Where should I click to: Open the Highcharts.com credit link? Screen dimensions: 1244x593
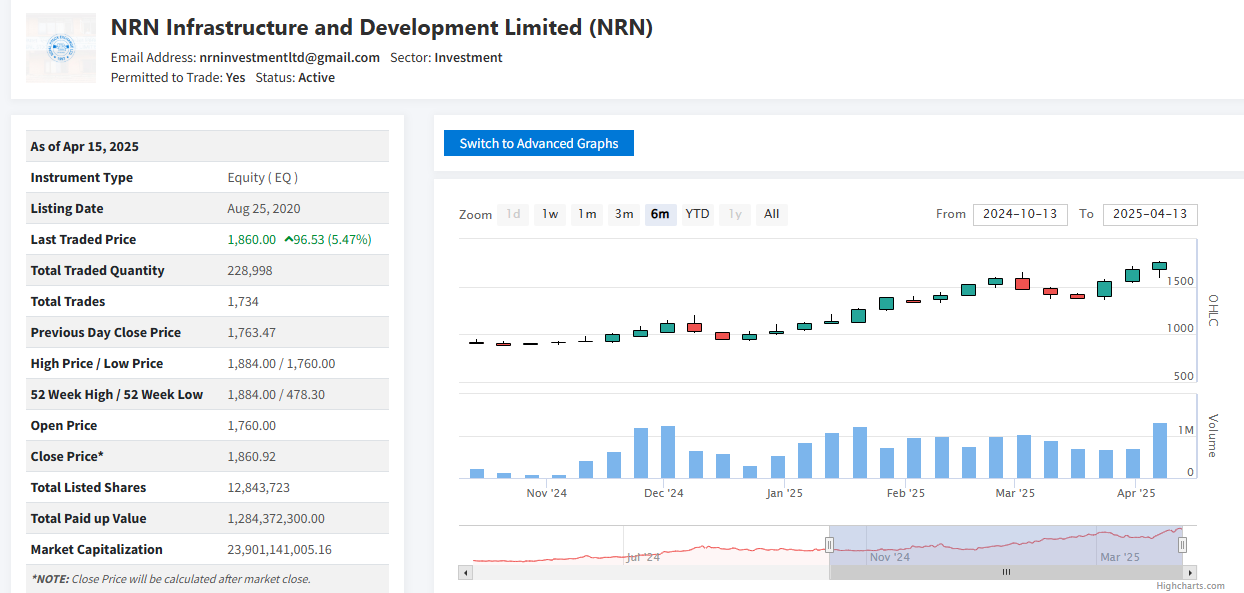coord(1190,586)
